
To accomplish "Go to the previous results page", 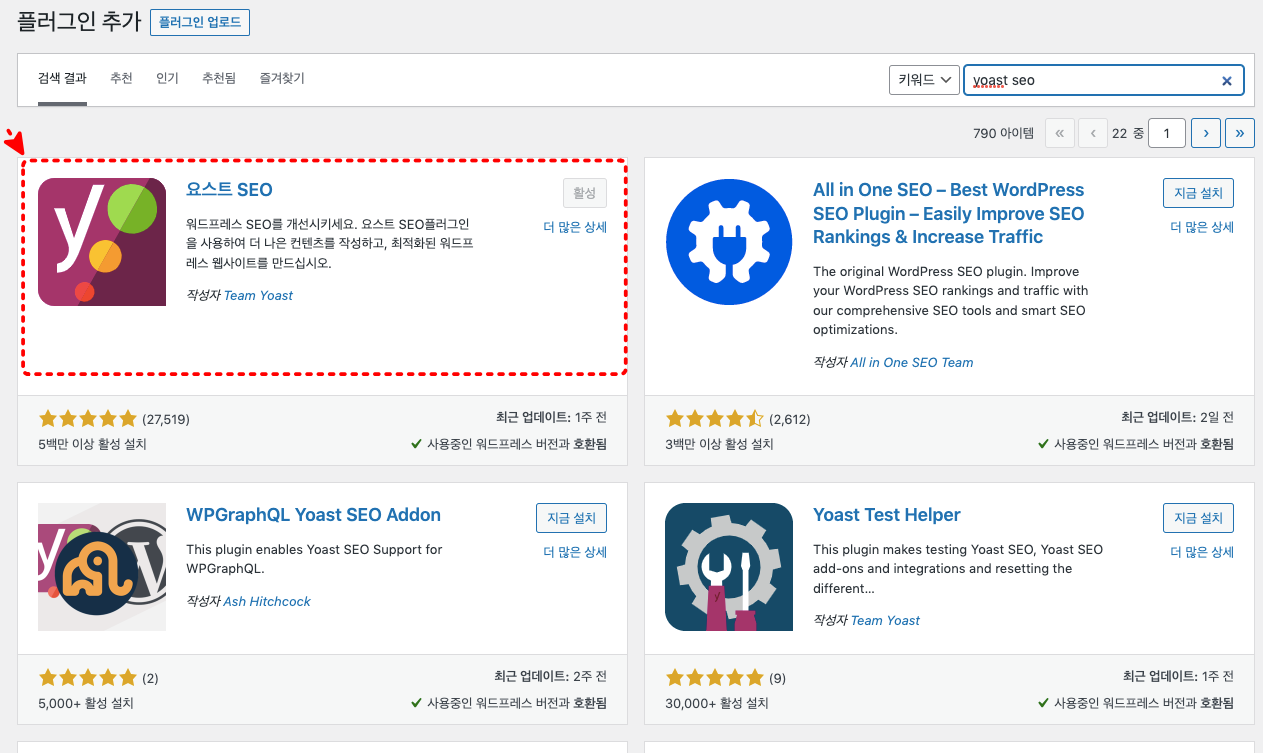I will click(1093, 132).
